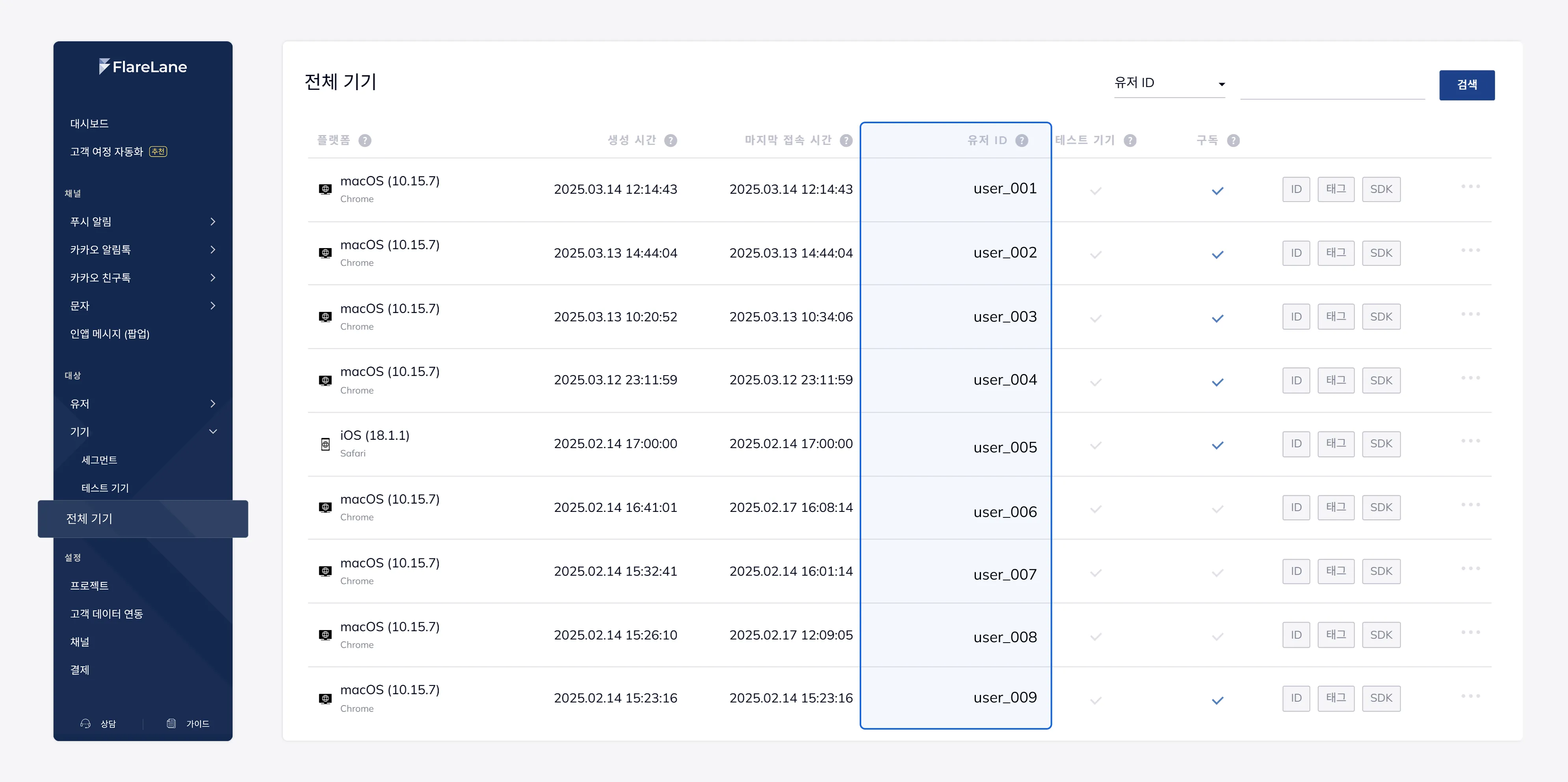Screen dimensions: 1568x782
Task: Select 전체 기기 in the sidebar
Action: (143, 519)
